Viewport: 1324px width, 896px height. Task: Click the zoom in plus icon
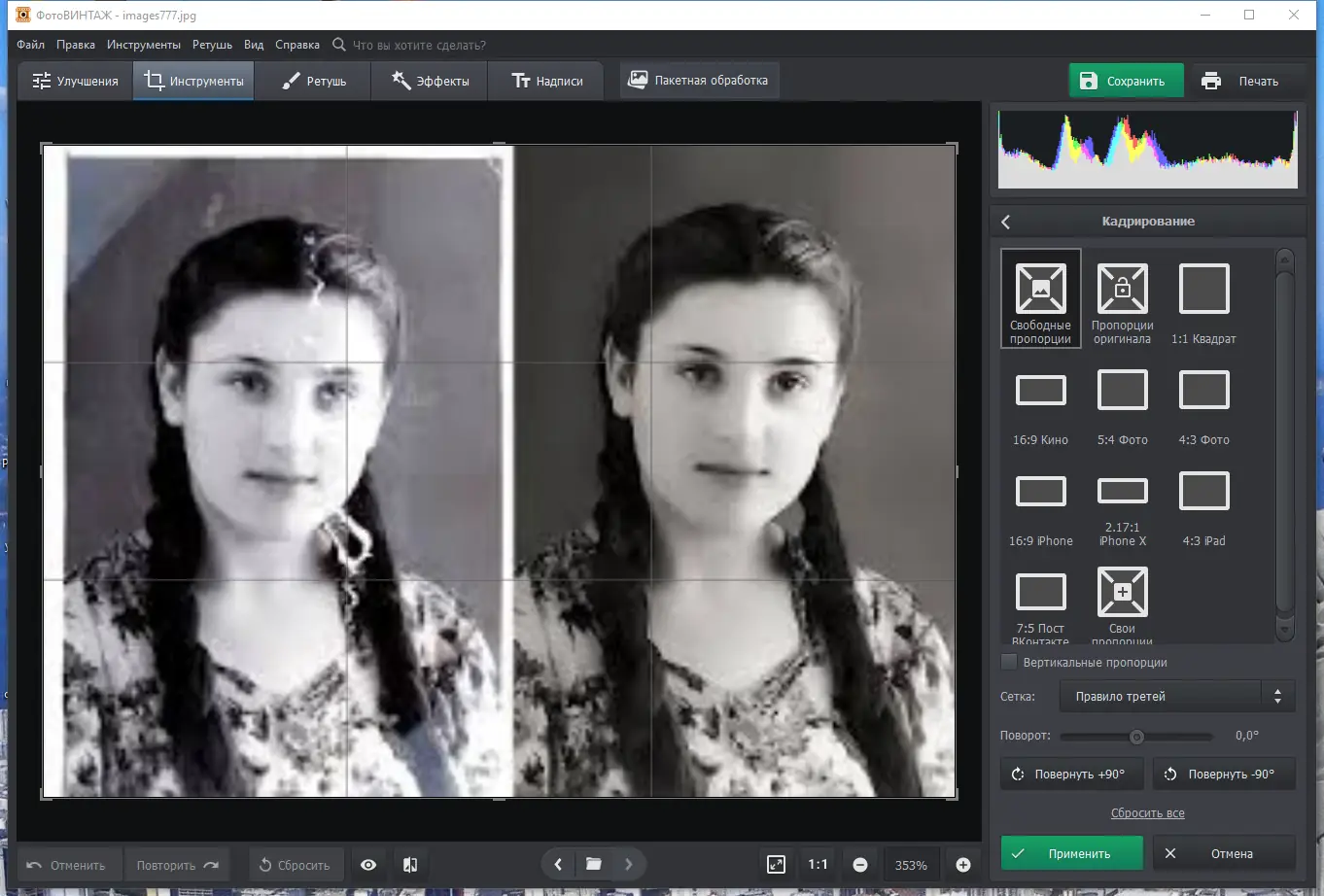pyautogui.click(x=962, y=865)
